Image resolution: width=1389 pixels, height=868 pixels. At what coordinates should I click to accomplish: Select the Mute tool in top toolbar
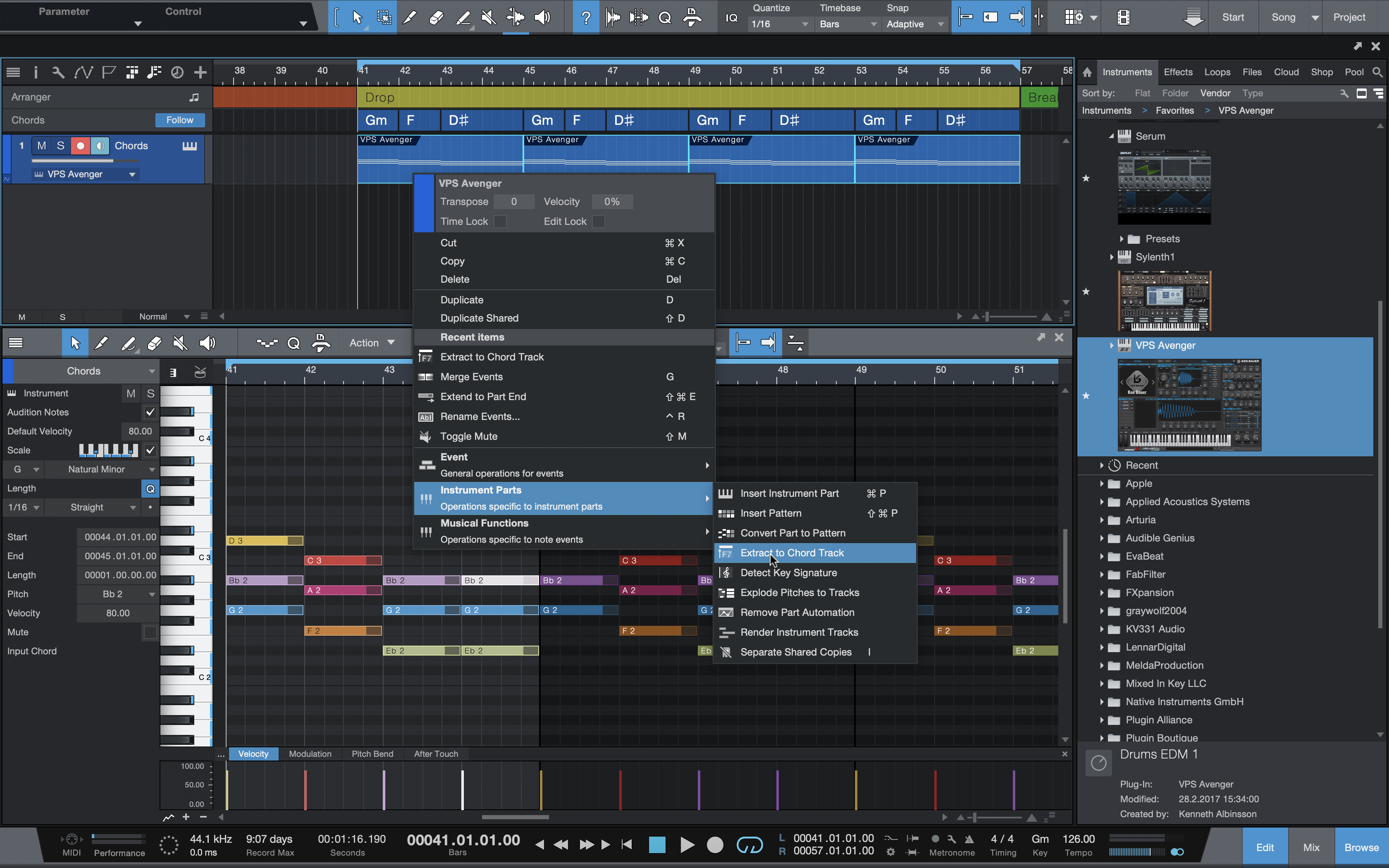489,17
